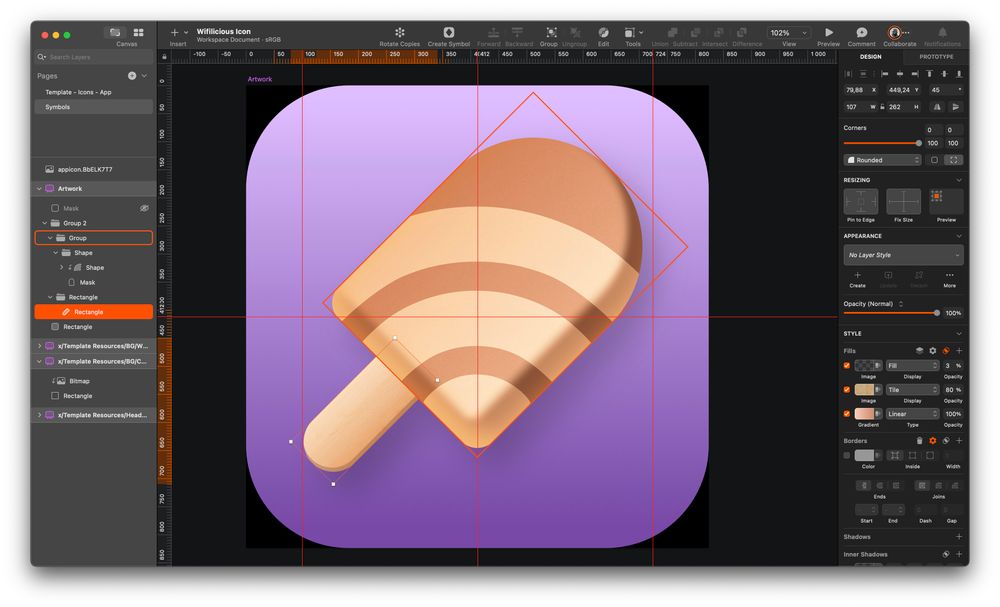
Task: Click the corner radius slider
Action: pos(882,143)
